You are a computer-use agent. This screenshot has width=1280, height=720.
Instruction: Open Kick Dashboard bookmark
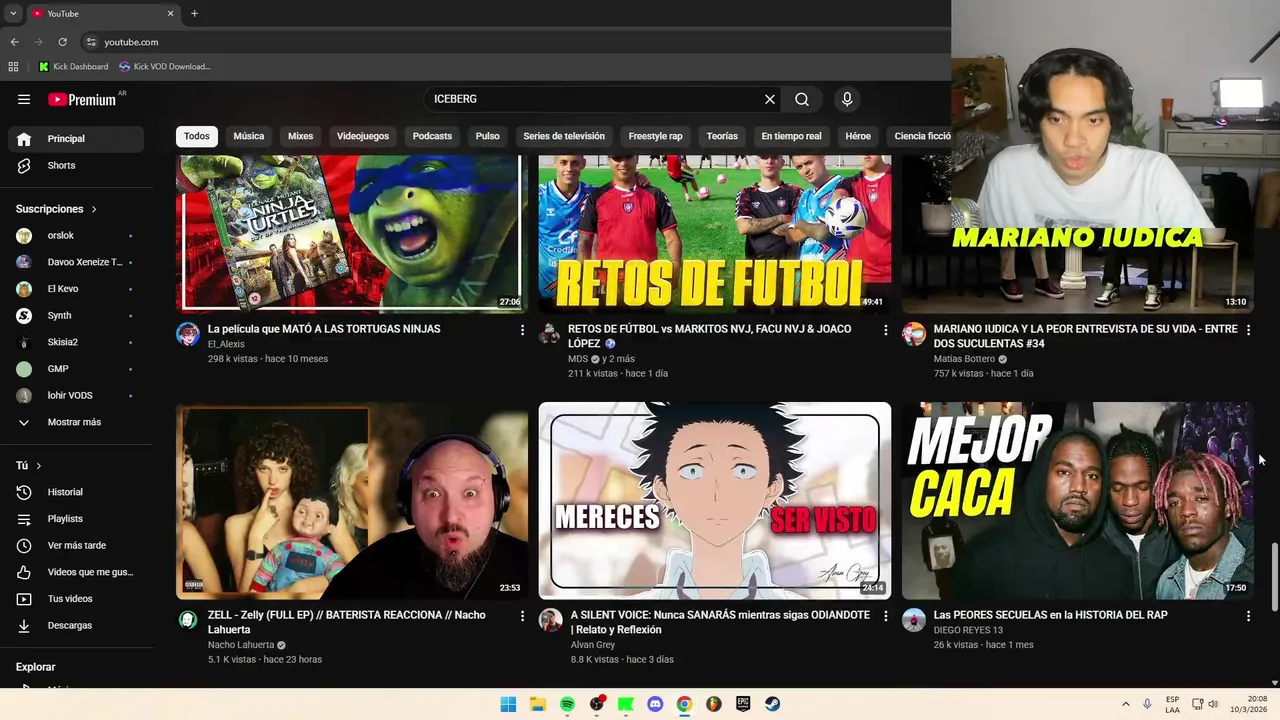[74, 67]
